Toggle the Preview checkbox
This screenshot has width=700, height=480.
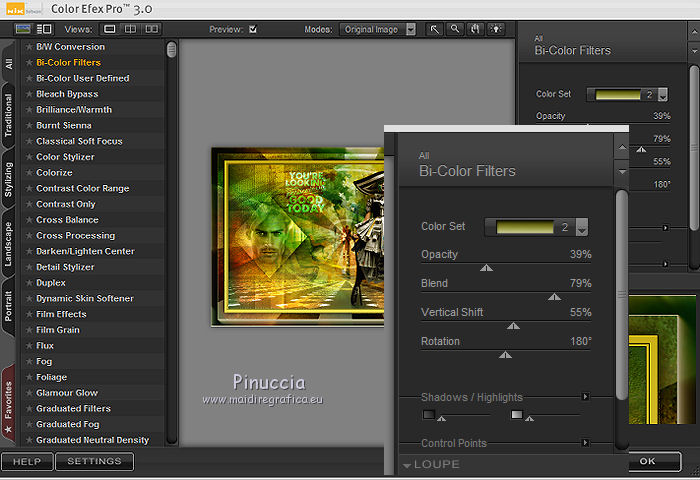pos(253,29)
